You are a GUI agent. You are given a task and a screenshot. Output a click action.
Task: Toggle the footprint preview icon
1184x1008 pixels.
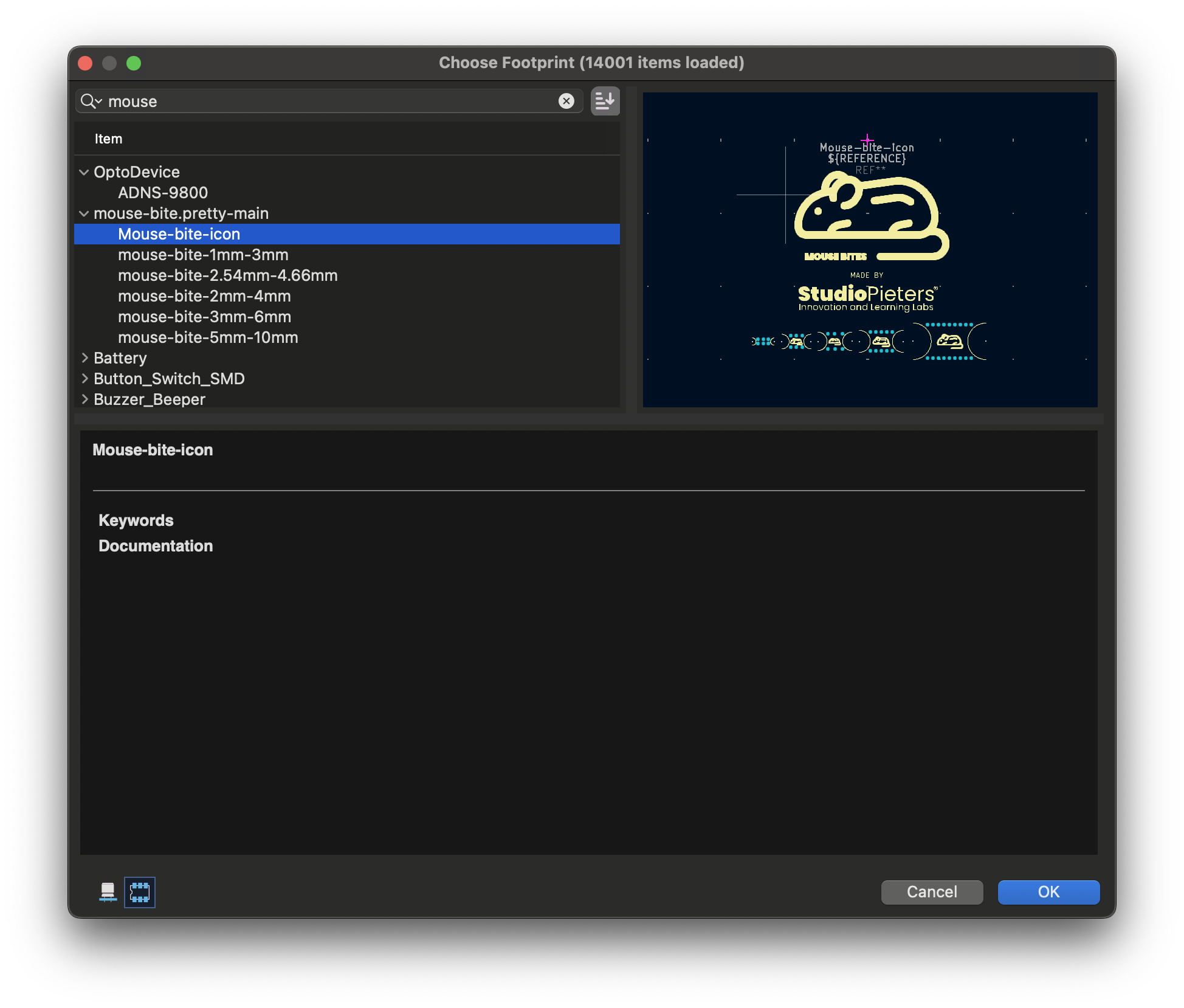coord(140,892)
